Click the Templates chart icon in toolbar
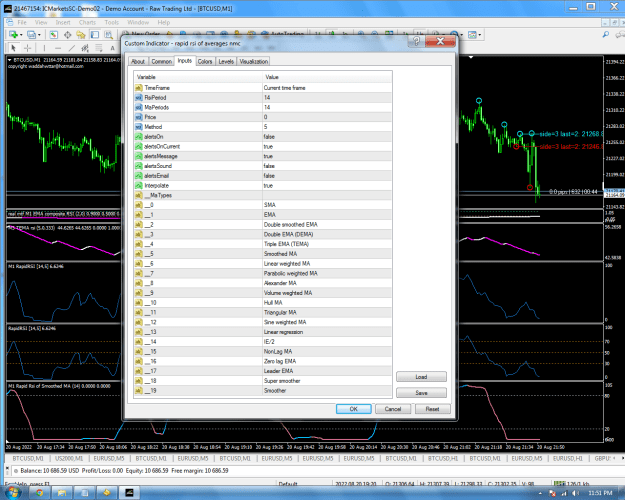 pyautogui.click(x=472, y=35)
